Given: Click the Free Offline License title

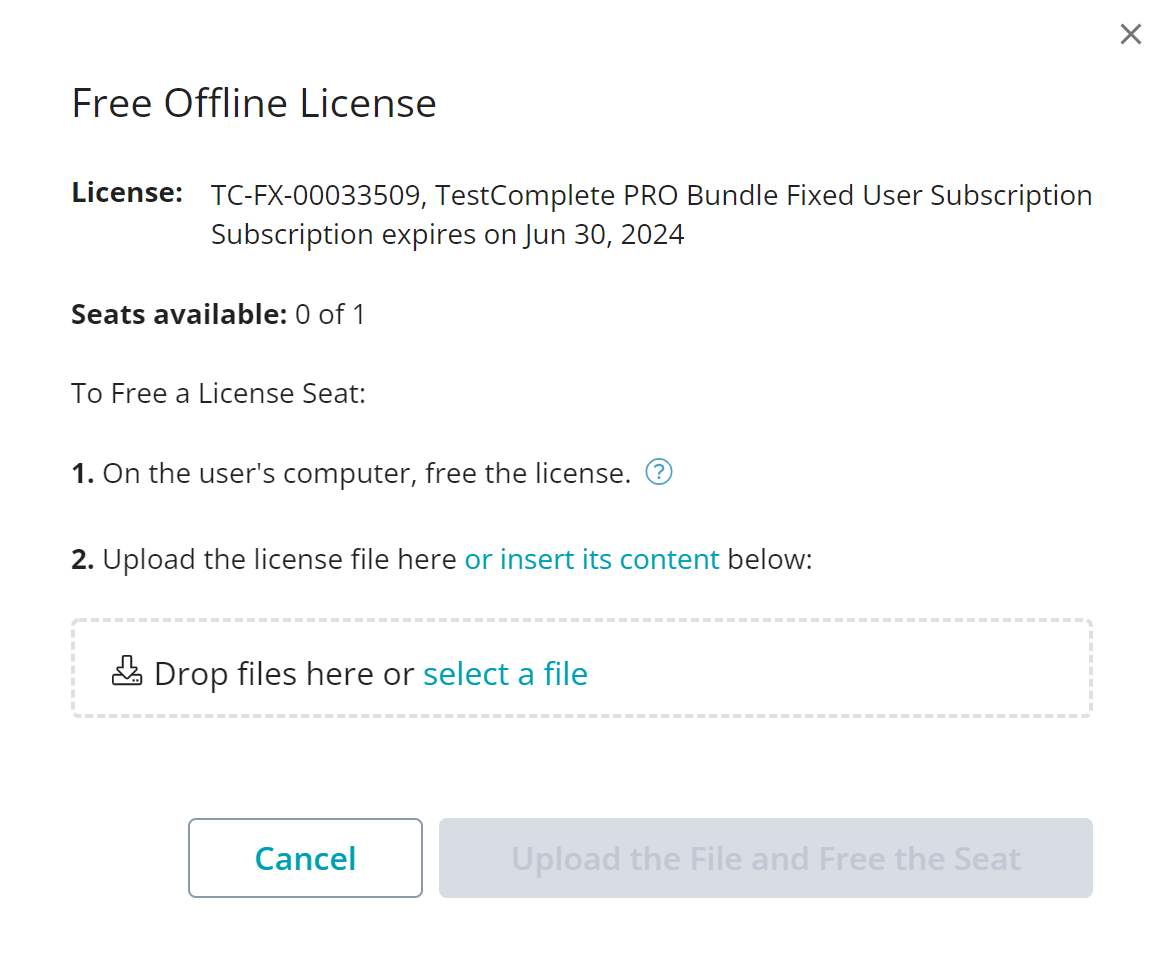Looking at the screenshot, I should coord(253,102).
